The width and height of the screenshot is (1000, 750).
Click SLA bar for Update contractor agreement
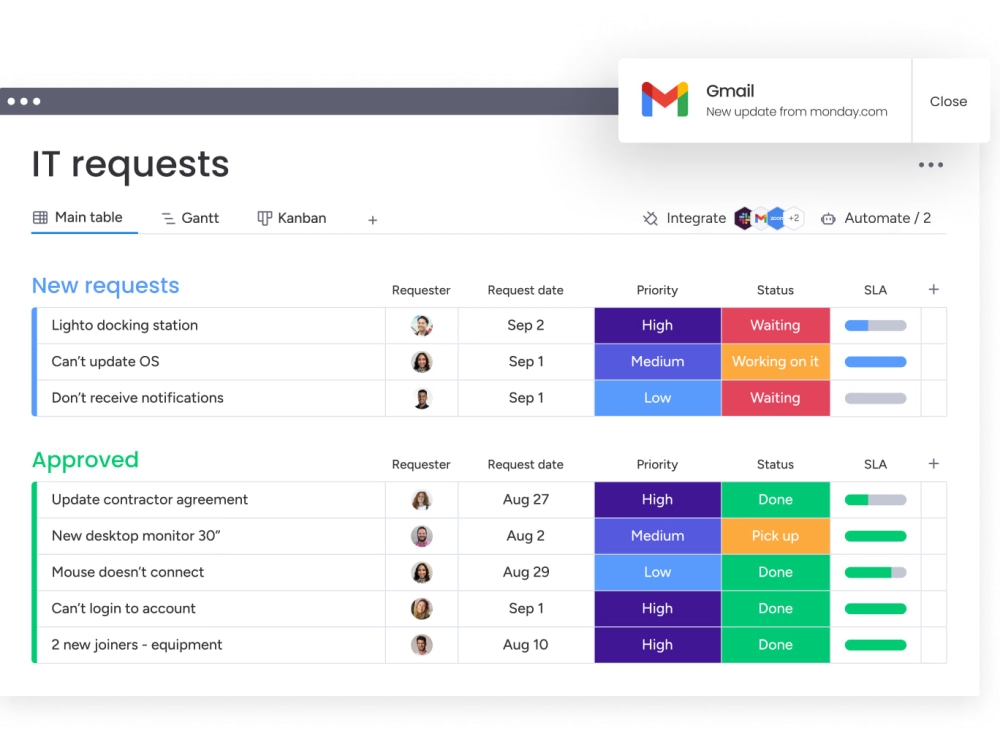876,500
